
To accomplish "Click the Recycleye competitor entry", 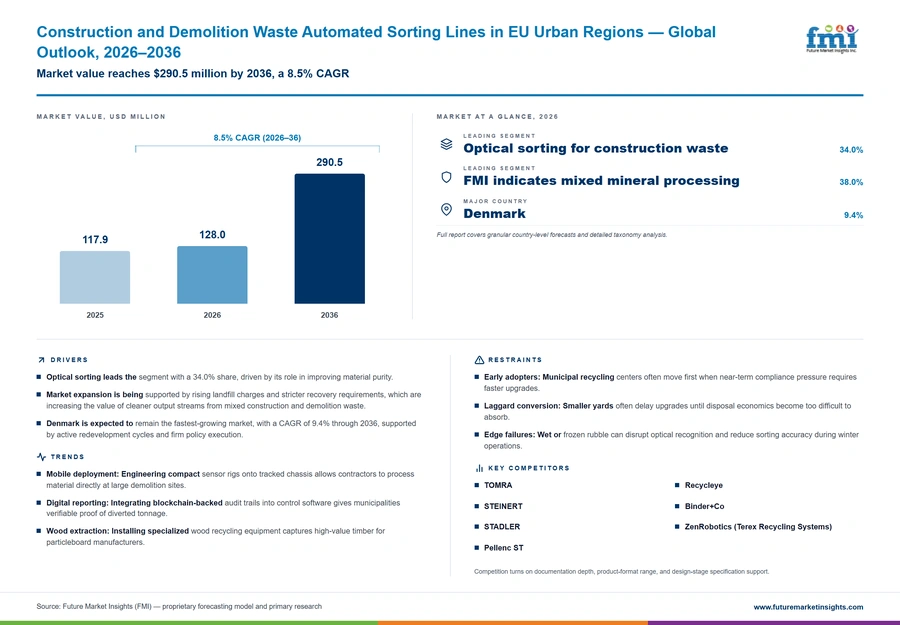I will point(703,486).
